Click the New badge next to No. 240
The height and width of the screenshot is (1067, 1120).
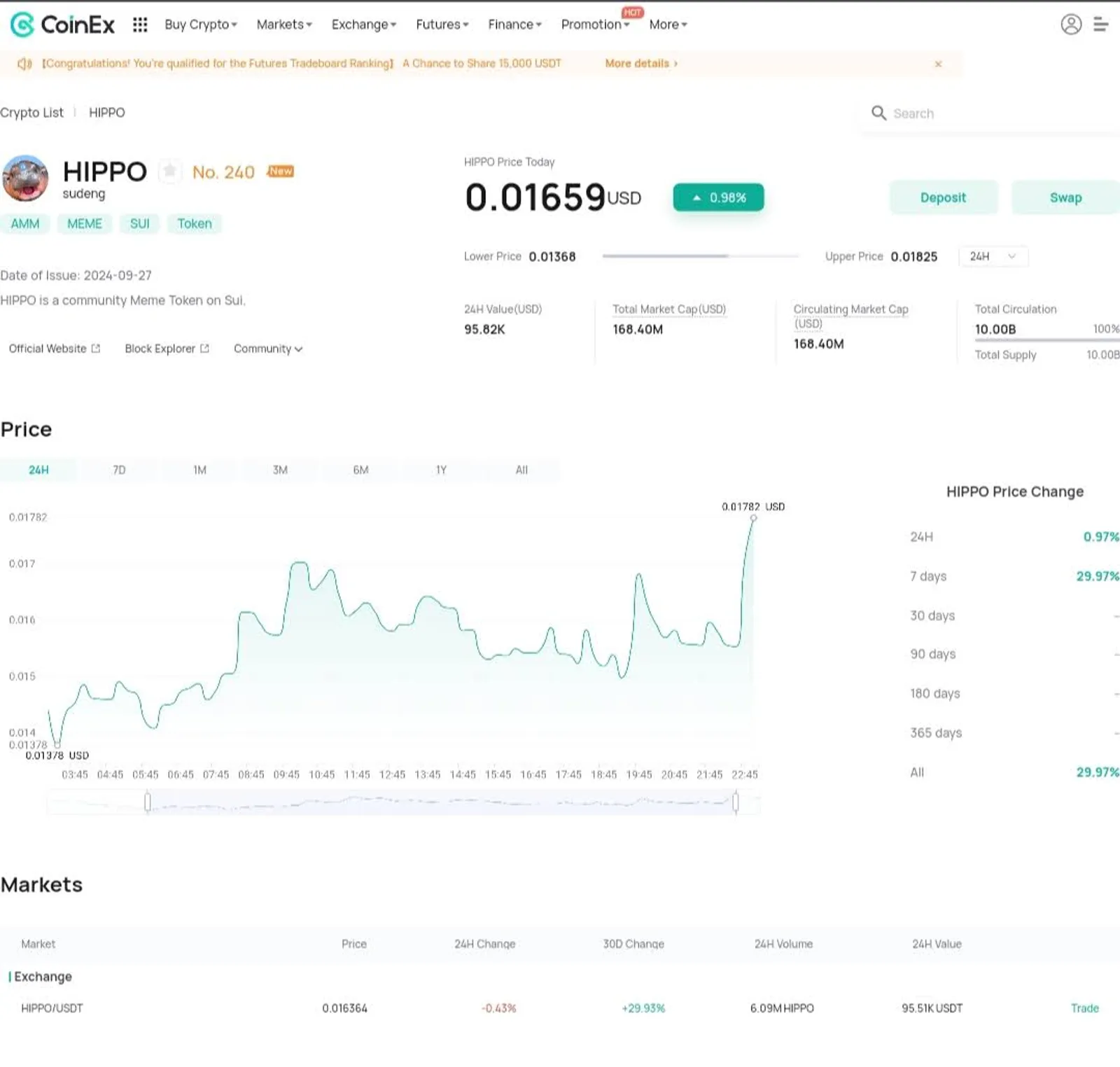coord(280,171)
